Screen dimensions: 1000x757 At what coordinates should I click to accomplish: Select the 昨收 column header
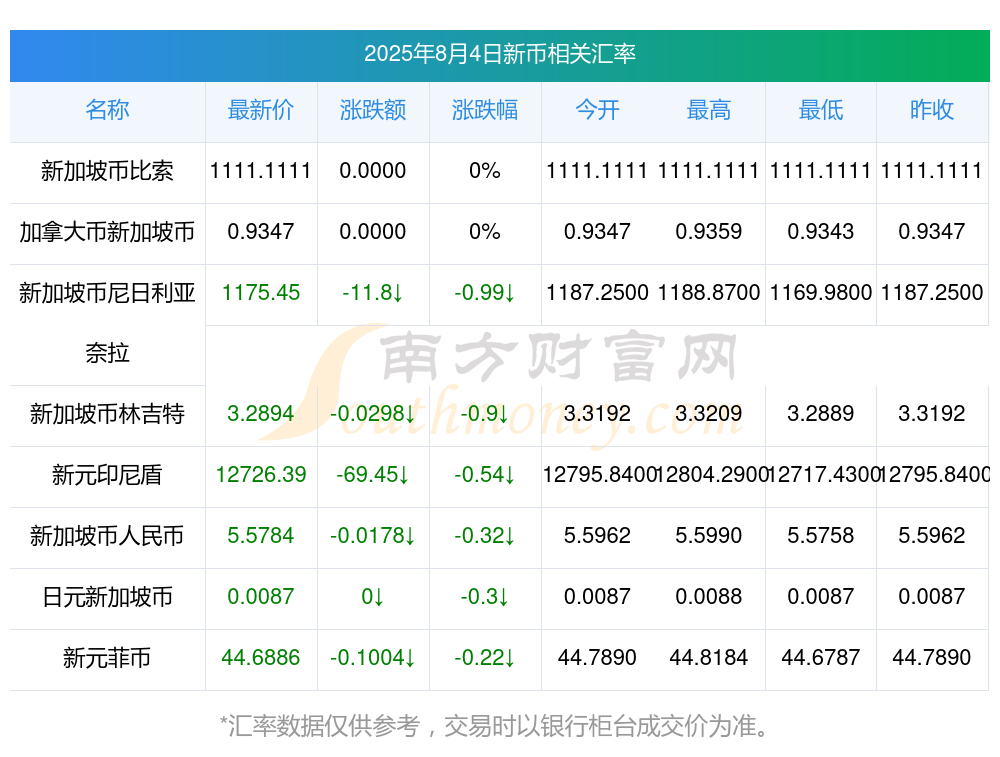click(x=932, y=110)
